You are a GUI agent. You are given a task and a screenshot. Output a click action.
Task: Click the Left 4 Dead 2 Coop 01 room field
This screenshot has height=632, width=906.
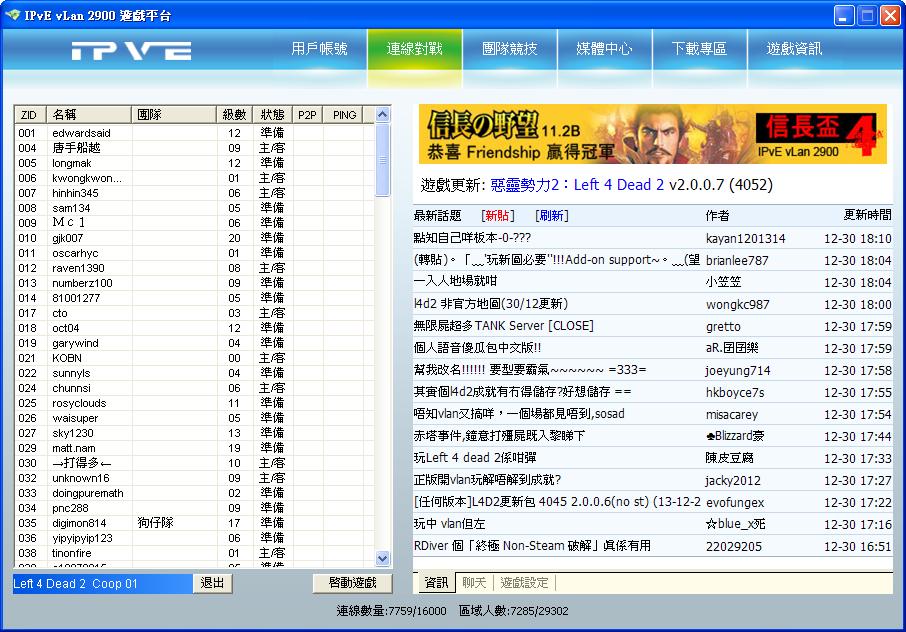coord(101,583)
